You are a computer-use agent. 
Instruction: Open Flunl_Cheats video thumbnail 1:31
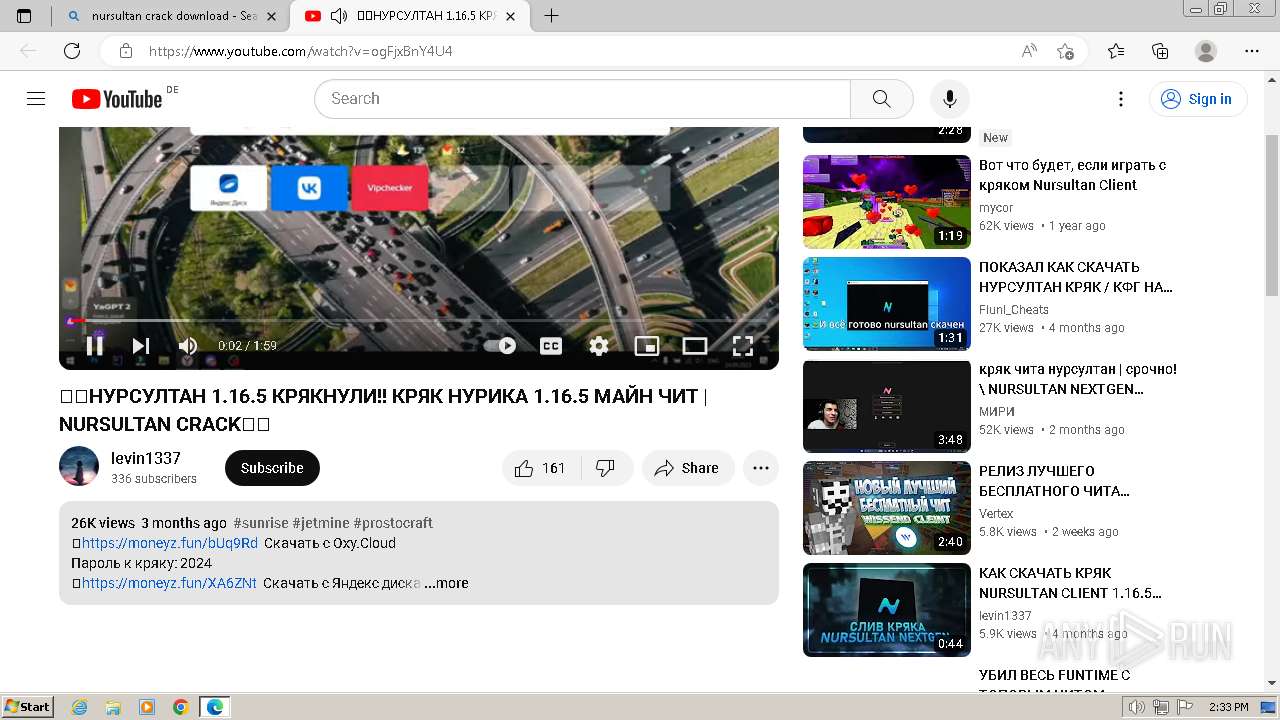coord(887,304)
